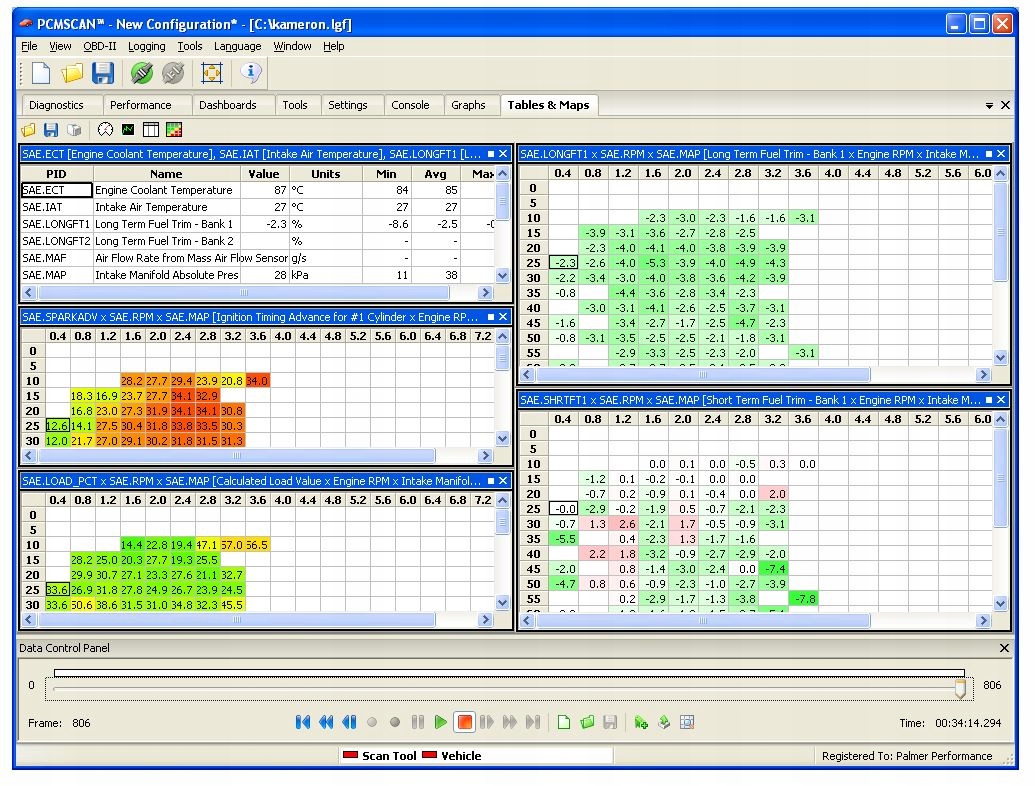Open the About info bubble icon
1036x786 pixels.
(251, 73)
